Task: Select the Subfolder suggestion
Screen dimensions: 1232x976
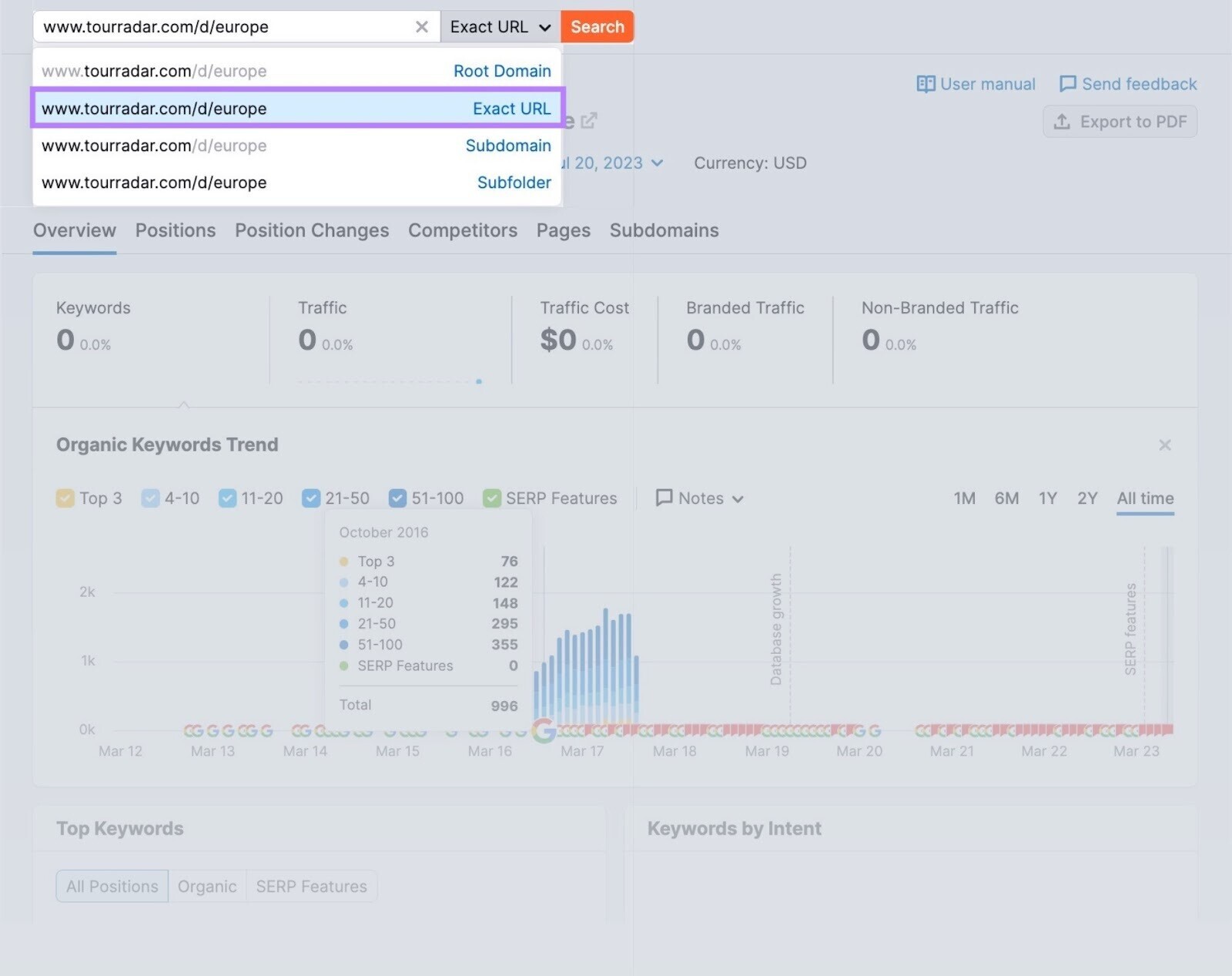Action: (x=296, y=183)
